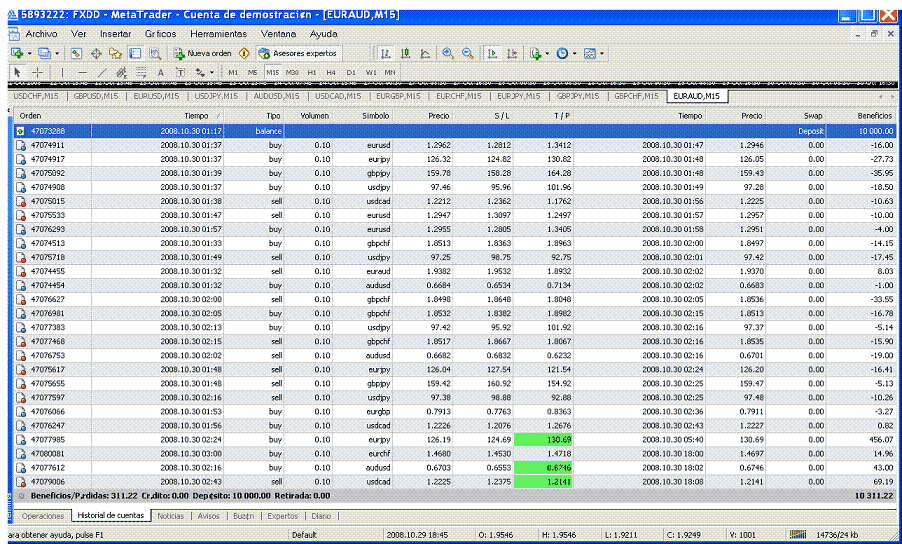Expand the indicators list dropdown

(547, 53)
